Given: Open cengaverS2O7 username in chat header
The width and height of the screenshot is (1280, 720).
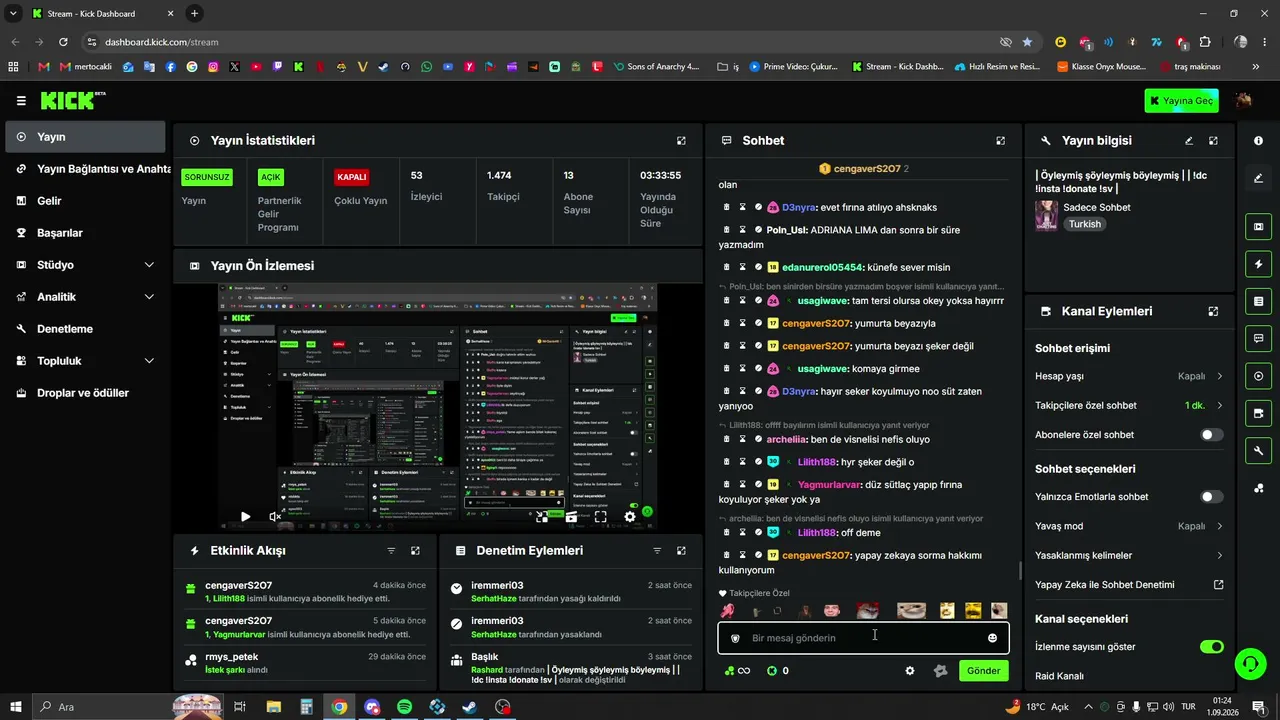Looking at the screenshot, I should point(867,169).
